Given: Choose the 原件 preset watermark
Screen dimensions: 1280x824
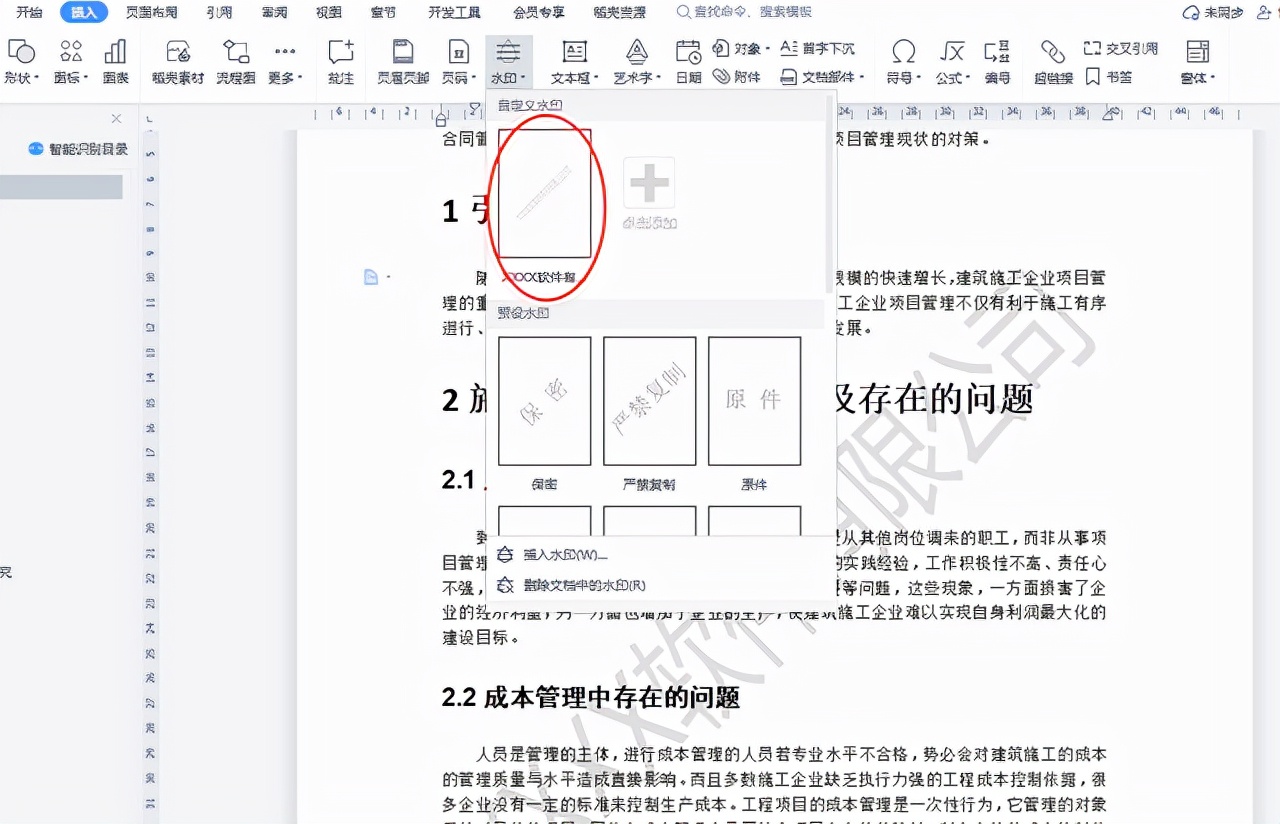Looking at the screenshot, I should (754, 401).
